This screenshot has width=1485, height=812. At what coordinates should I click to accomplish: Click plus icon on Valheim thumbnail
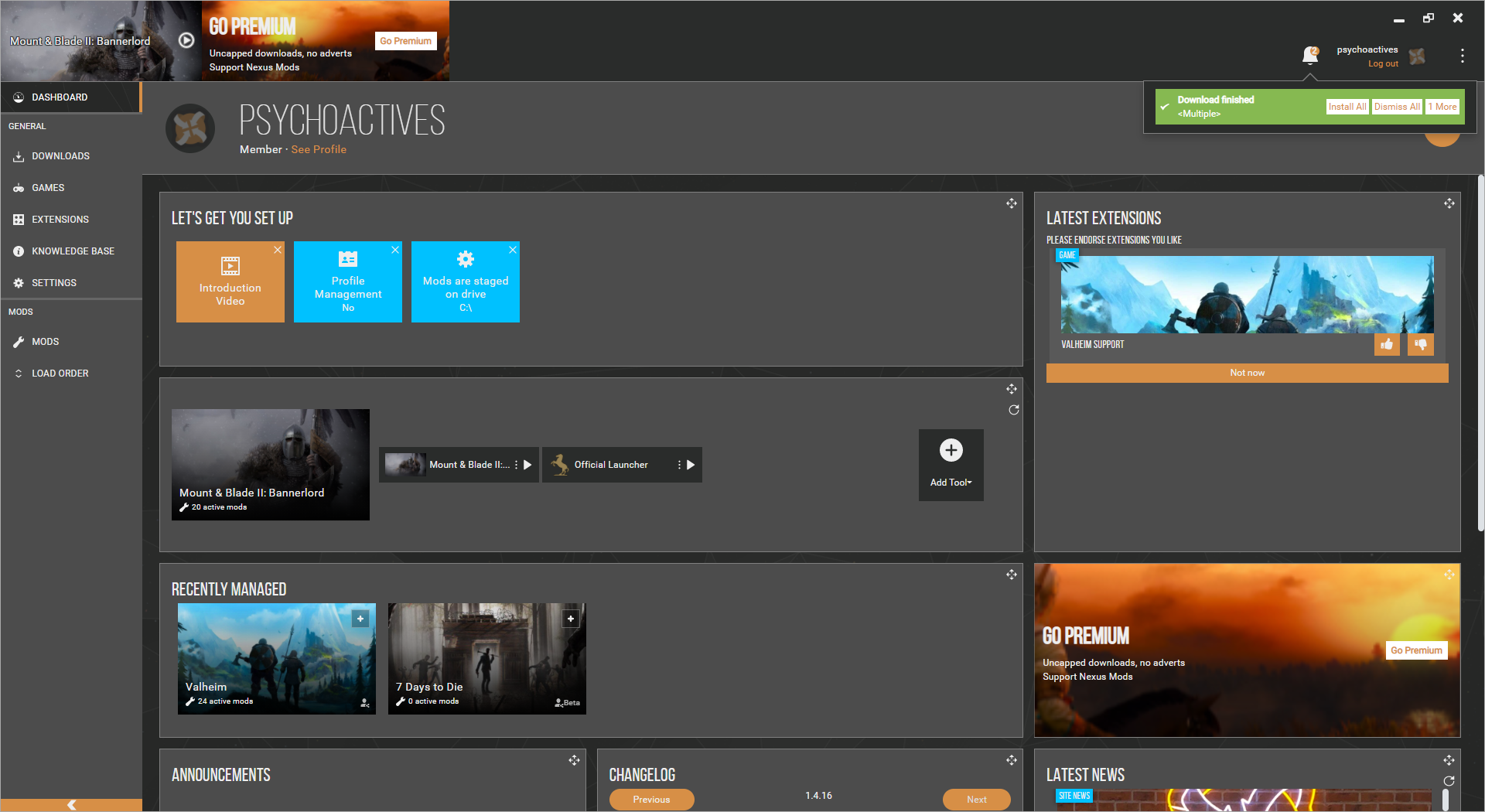[x=360, y=619]
